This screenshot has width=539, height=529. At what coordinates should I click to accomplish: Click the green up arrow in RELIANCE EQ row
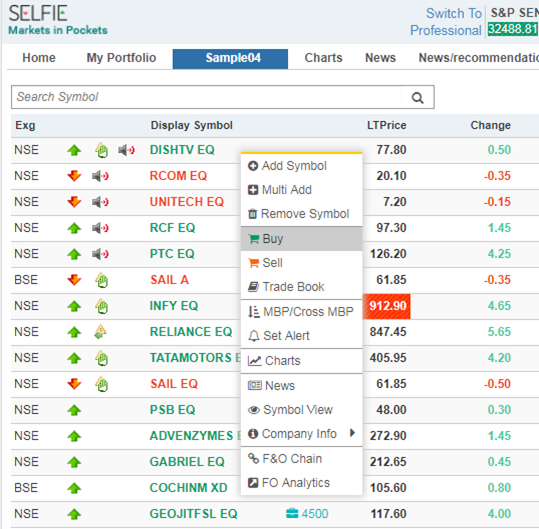74,332
